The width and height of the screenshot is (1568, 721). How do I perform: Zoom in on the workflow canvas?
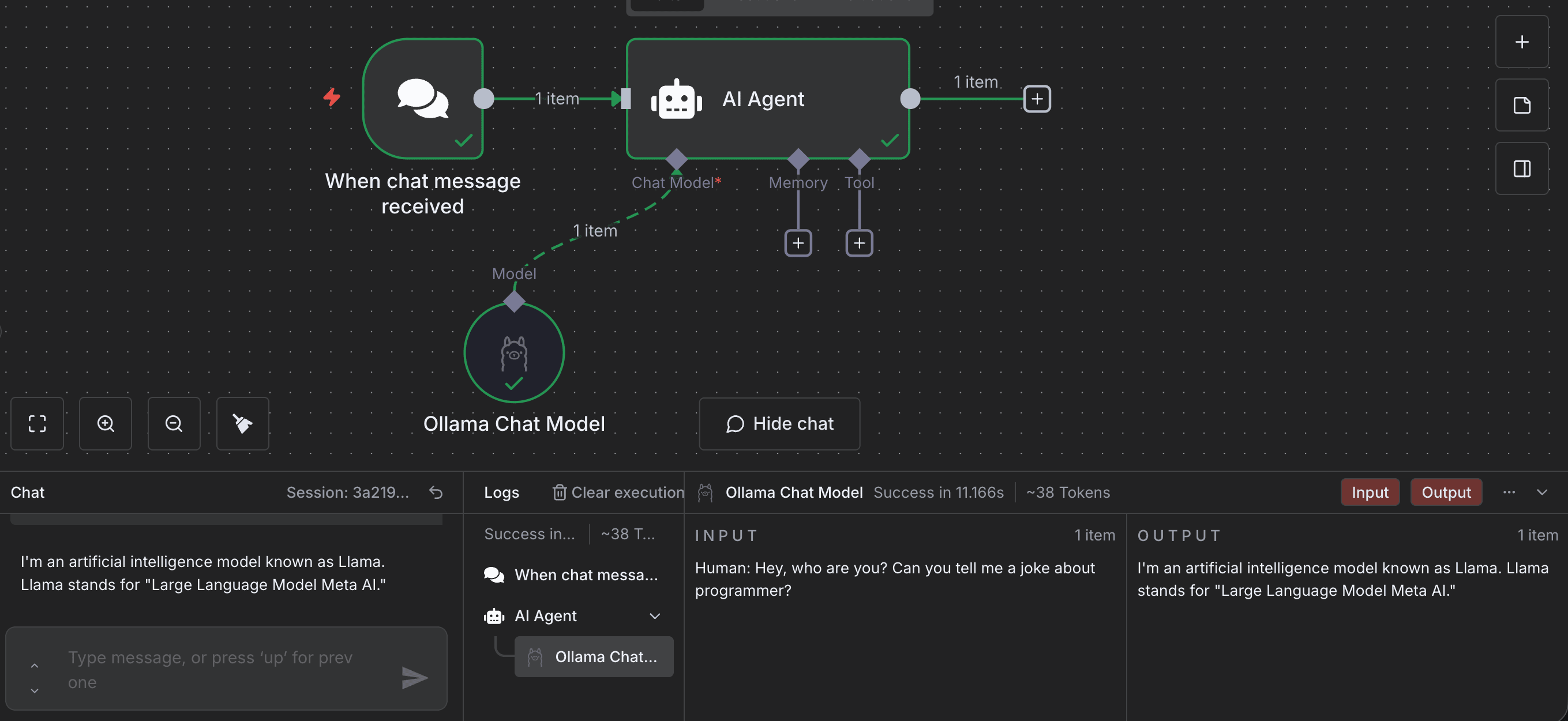tap(106, 423)
